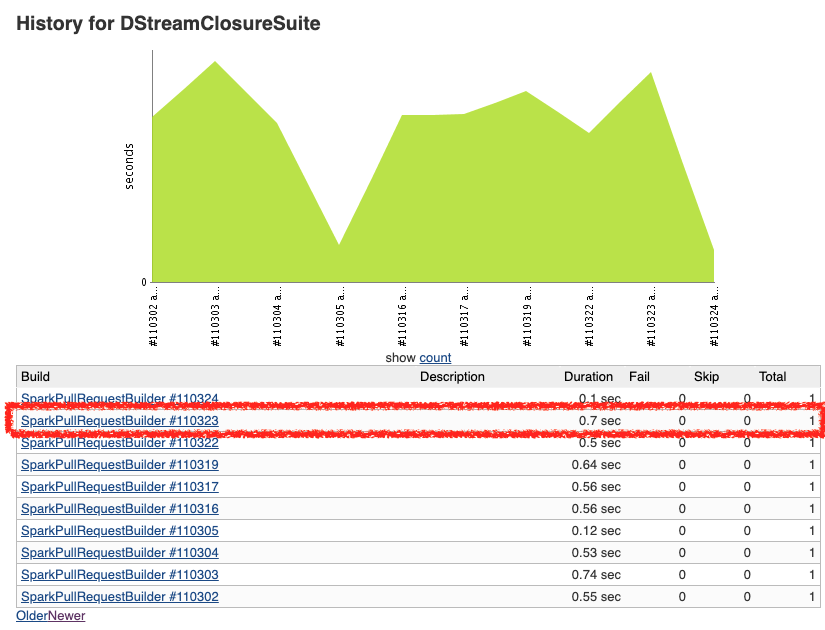Click the Fail column header
This screenshot has width=825, height=630.
639,377
